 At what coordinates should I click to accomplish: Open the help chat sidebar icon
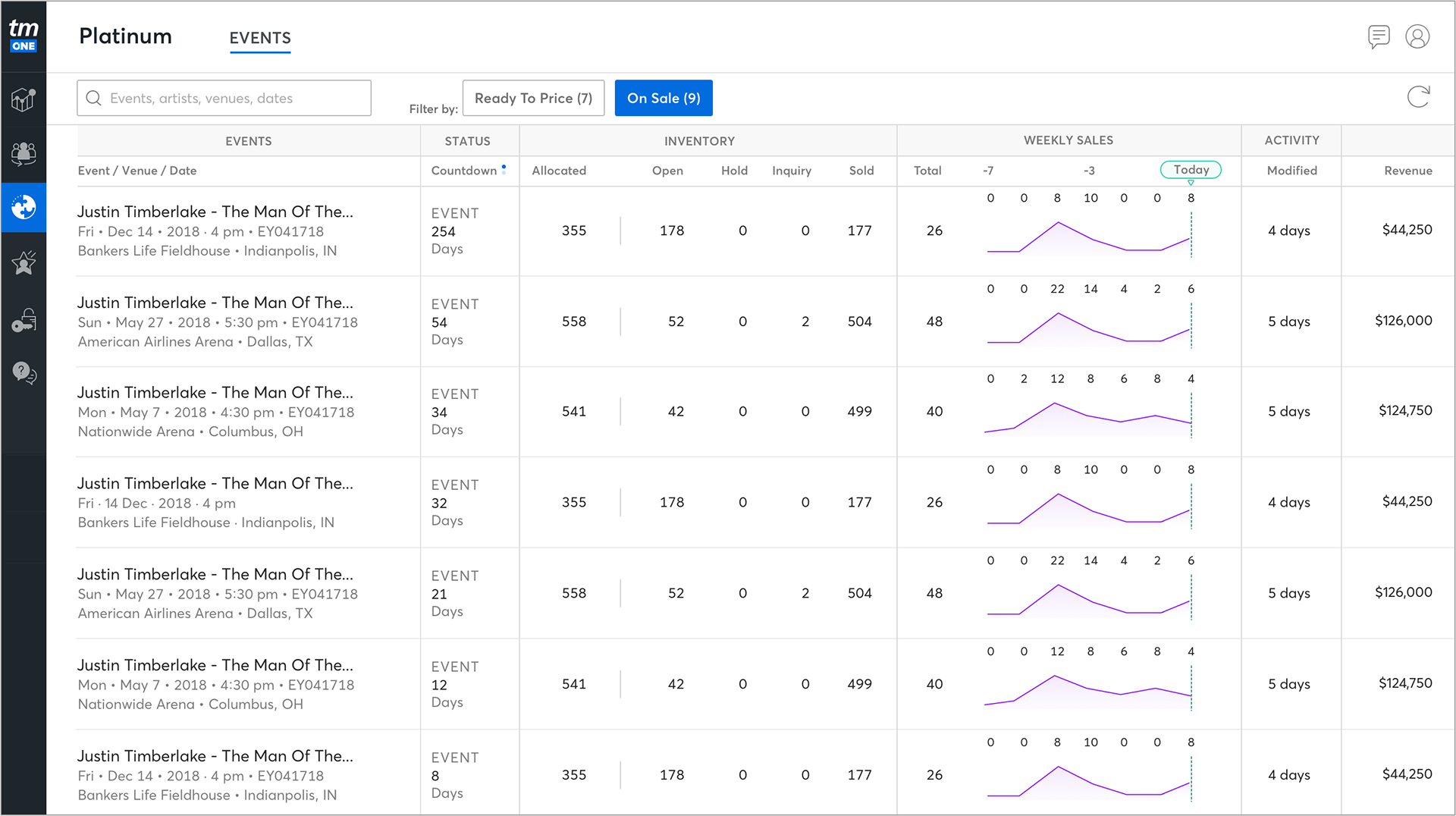click(x=24, y=373)
